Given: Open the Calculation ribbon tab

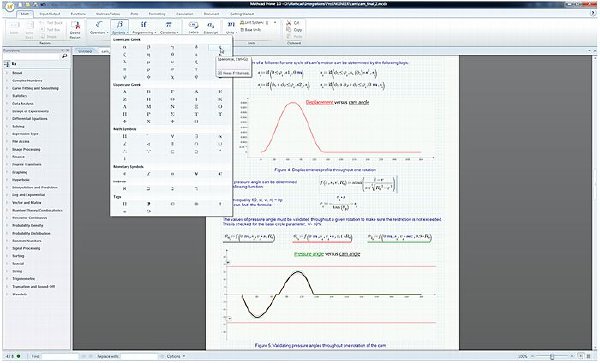Looking at the screenshot, I should [184, 14].
